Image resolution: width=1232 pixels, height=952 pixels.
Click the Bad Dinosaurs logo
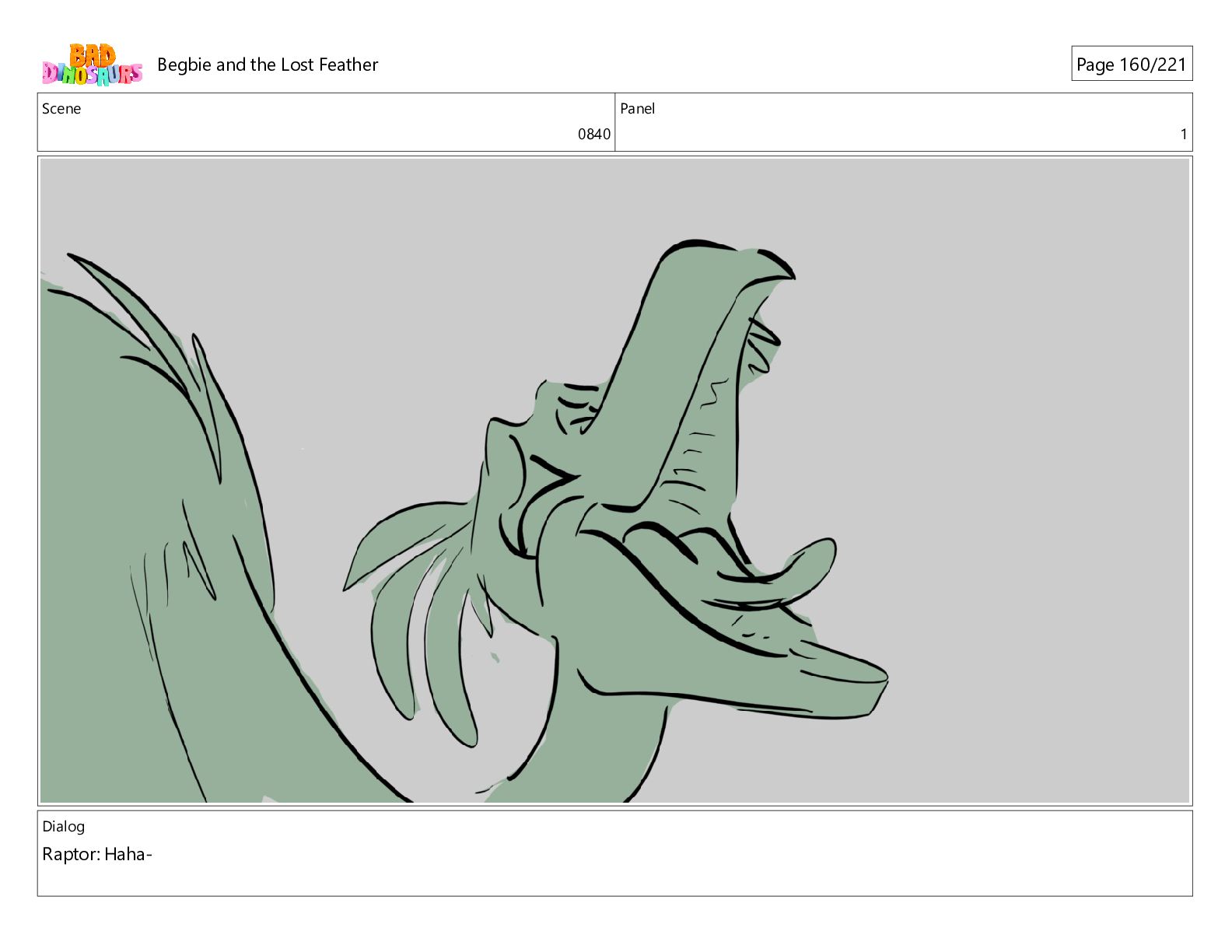coord(92,65)
